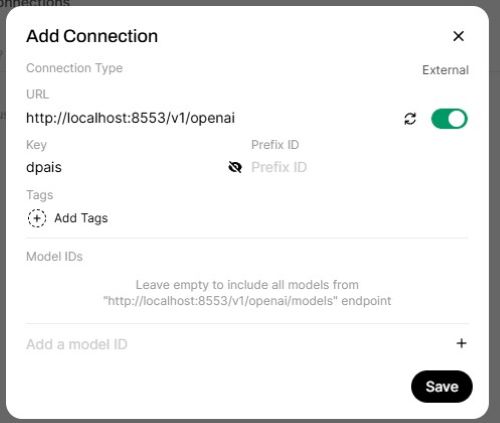The width and height of the screenshot is (500, 423).
Task: Focus the URL field with localhost:8553 address
Action: click(x=212, y=118)
